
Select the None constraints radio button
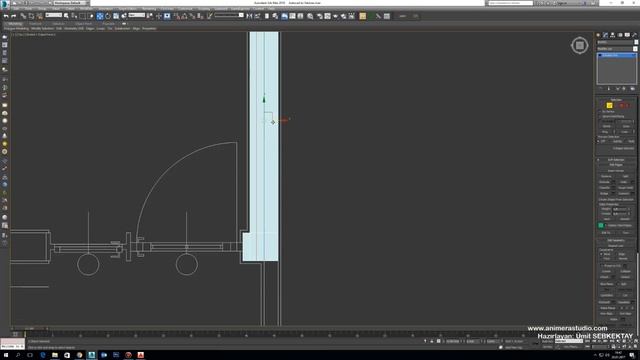click(x=601, y=254)
